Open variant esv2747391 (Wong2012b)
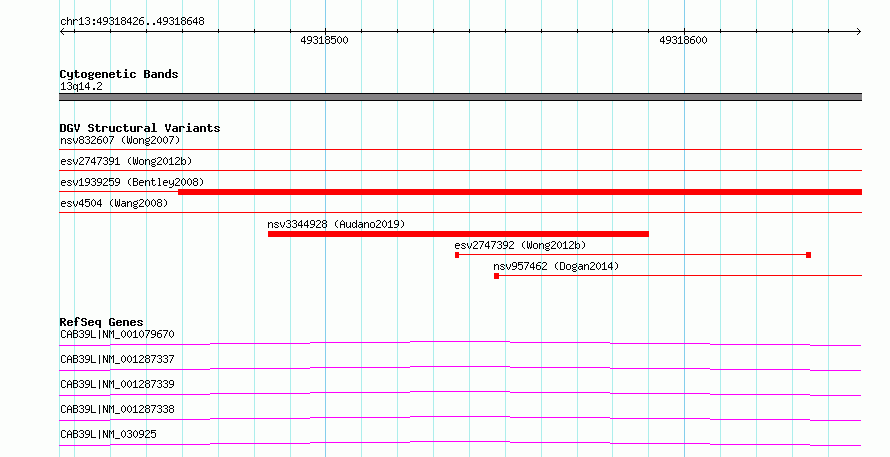 (x=126, y=161)
